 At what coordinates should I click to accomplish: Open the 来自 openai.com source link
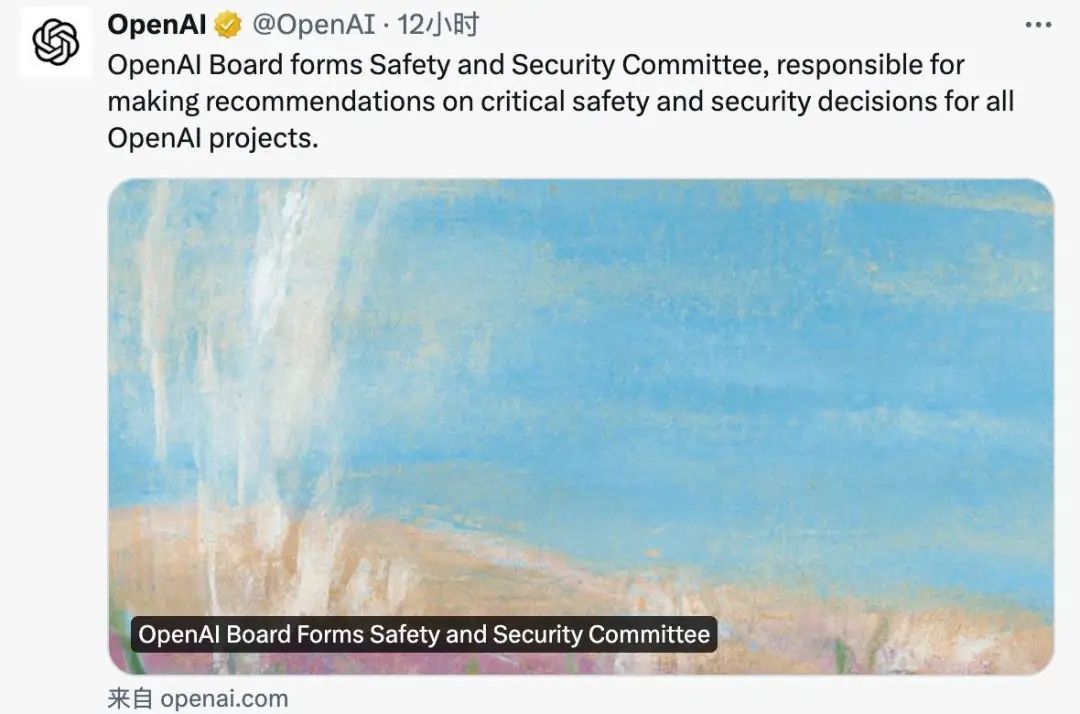coord(198,698)
